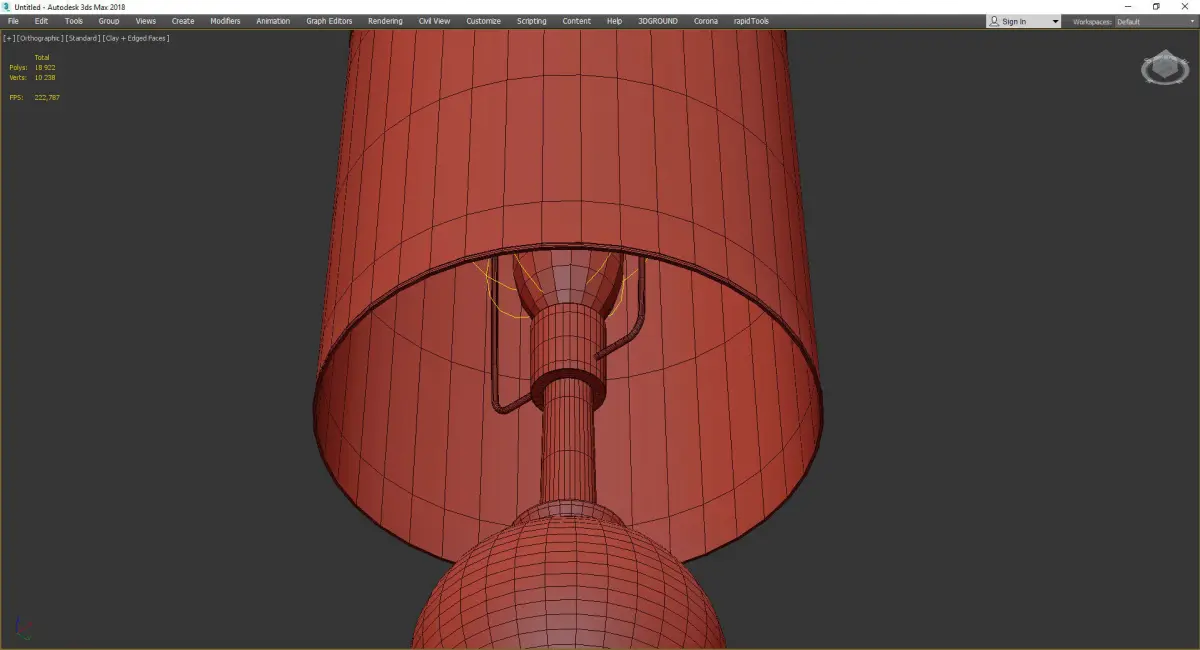The image size is (1200, 650).
Task: Click the 3ds Max application icon in title bar
Action: (x=6, y=7)
